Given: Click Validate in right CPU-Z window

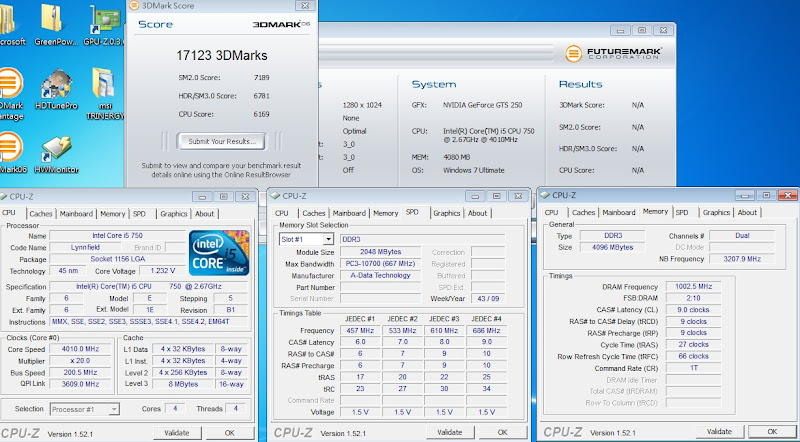Looking at the screenshot, I should pos(720,431).
